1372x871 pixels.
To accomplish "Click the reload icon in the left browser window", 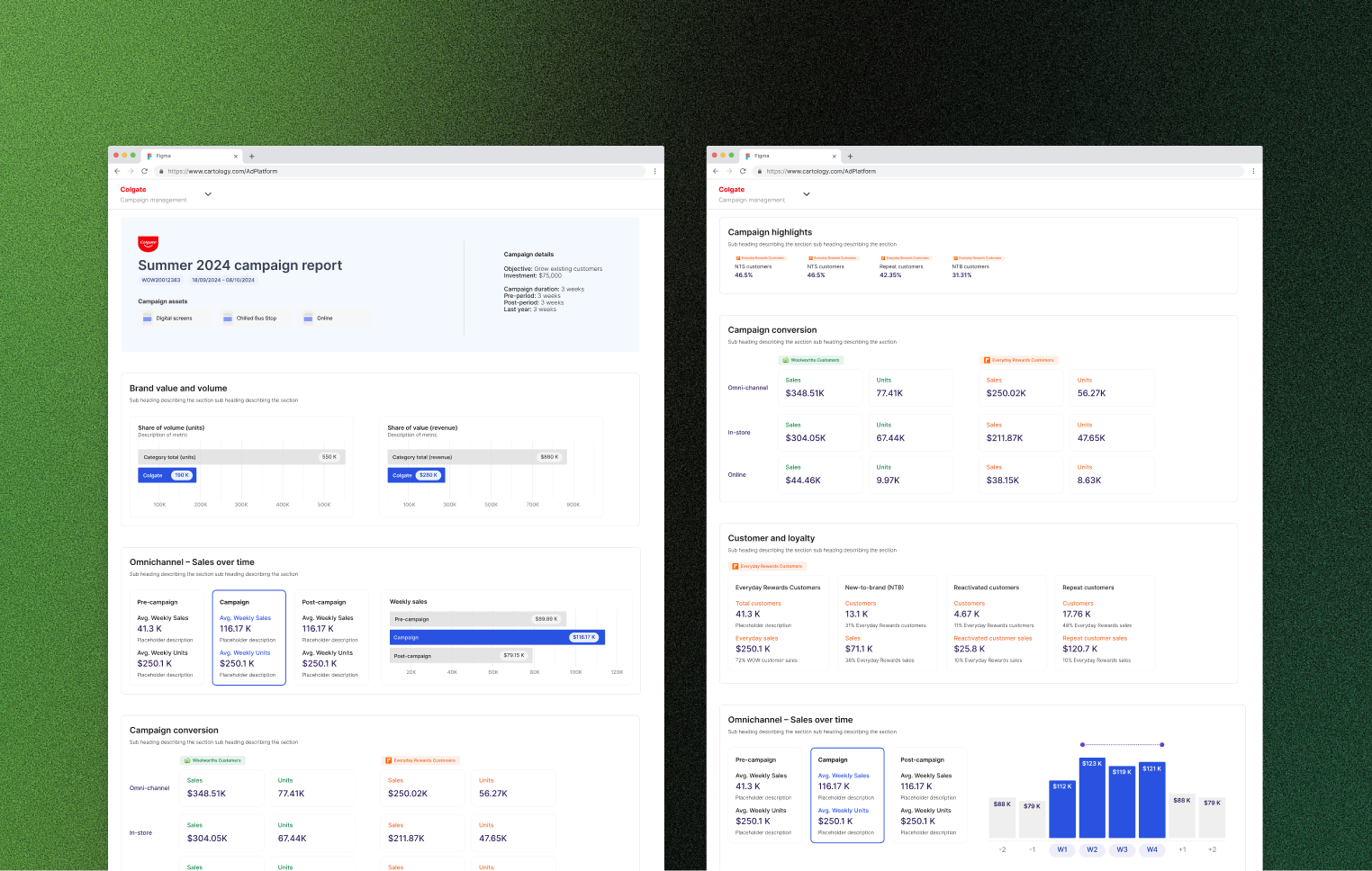I will pos(144,171).
